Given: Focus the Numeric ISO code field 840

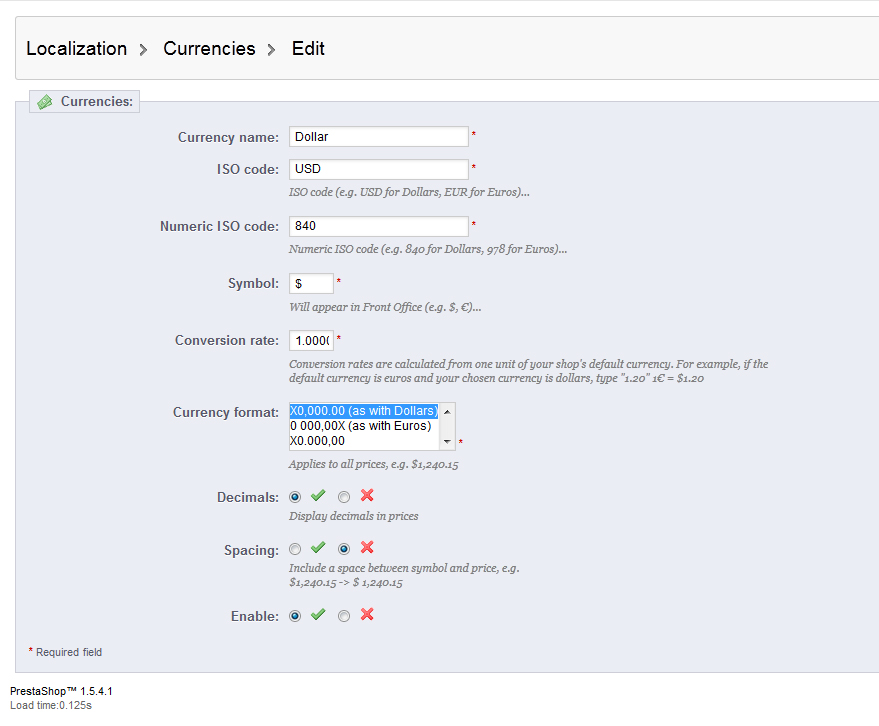Looking at the screenshot, I should (x=379, y=226).
